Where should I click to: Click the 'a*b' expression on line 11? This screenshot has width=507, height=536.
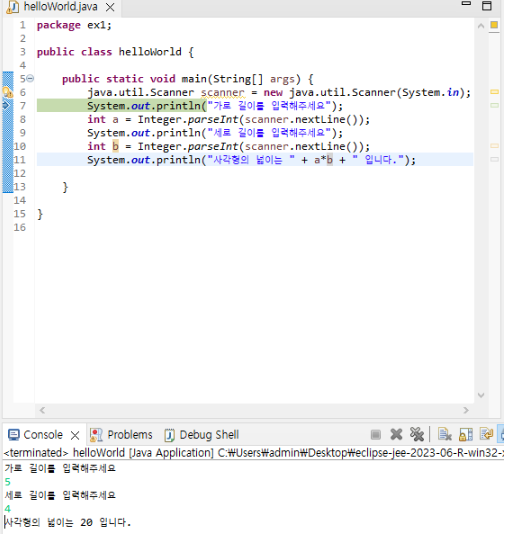tap(324, 160)
